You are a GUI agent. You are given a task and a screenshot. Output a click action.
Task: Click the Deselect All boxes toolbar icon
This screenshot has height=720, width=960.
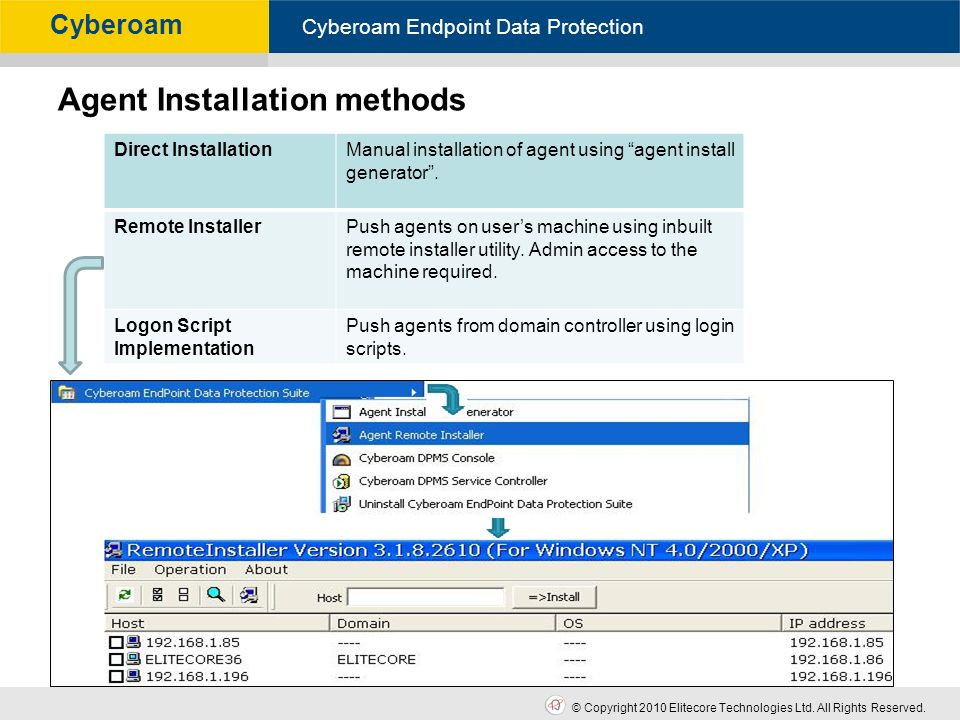183,595
